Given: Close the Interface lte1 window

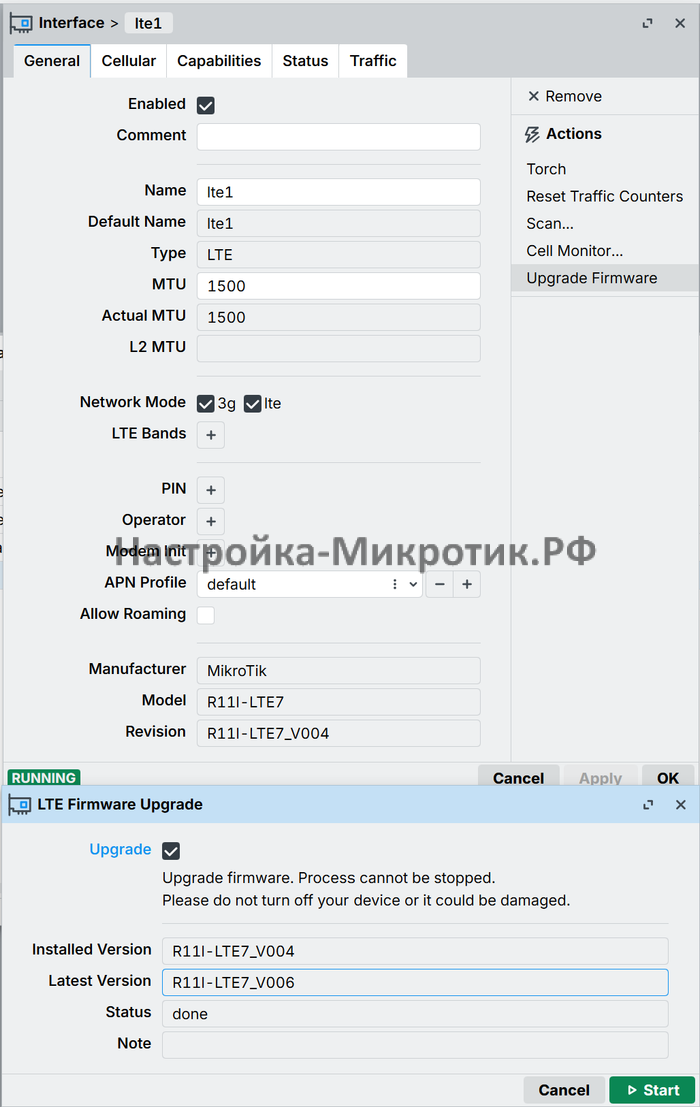Looking at the screenshot, I should pyautogui.click(x=680, y=23).
